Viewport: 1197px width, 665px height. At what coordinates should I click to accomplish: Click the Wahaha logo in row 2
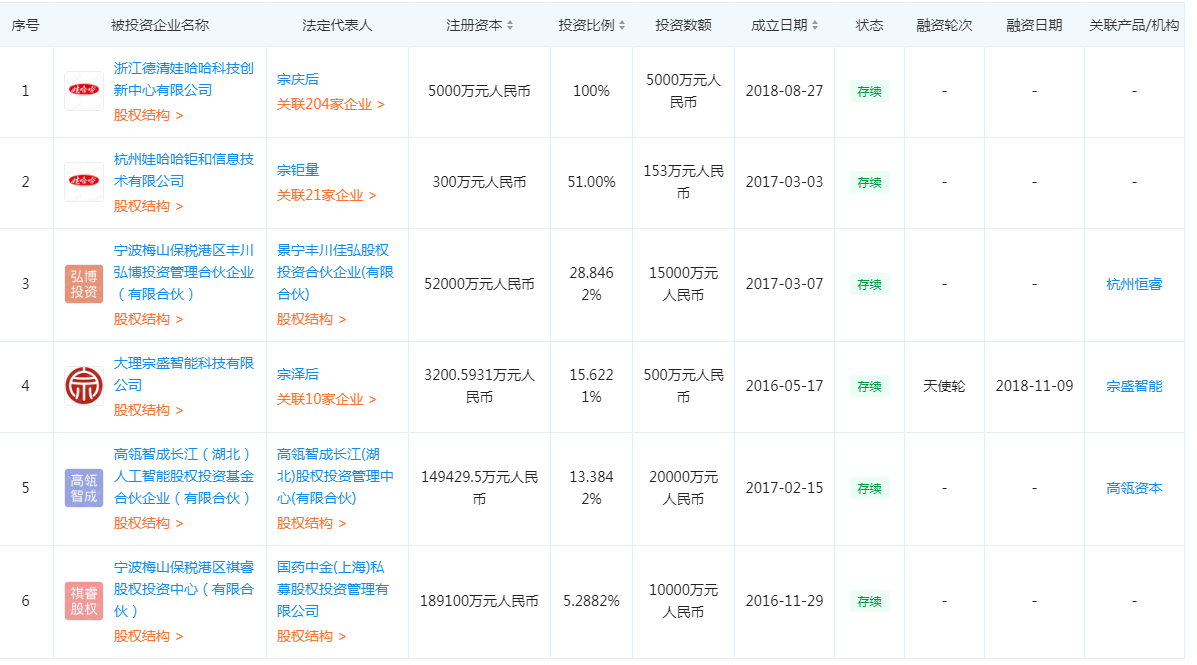coord(84,182)
